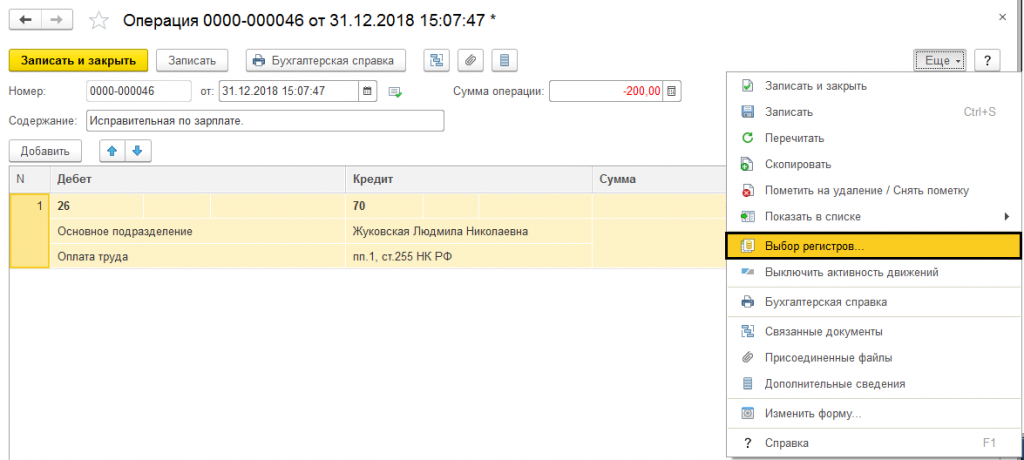The width and height of the screenshot is (1024, 460).
Task: Click the forward navigation arrow
Action: [x=57, y=19]
